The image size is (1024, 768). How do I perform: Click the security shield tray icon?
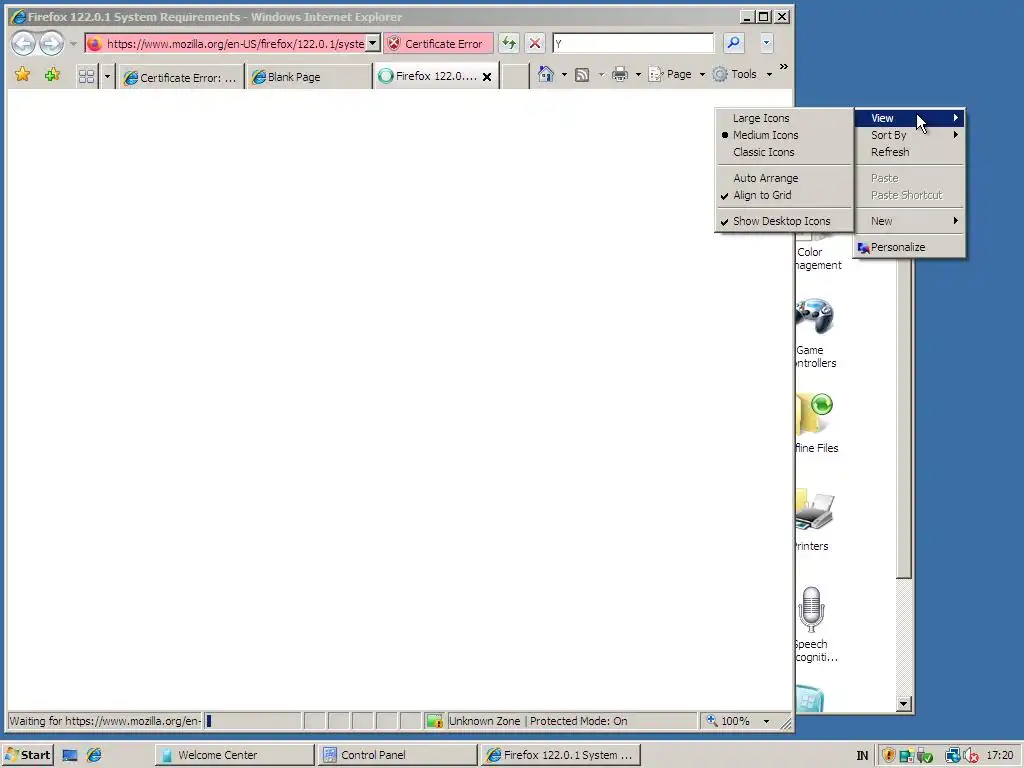(888, 756)
